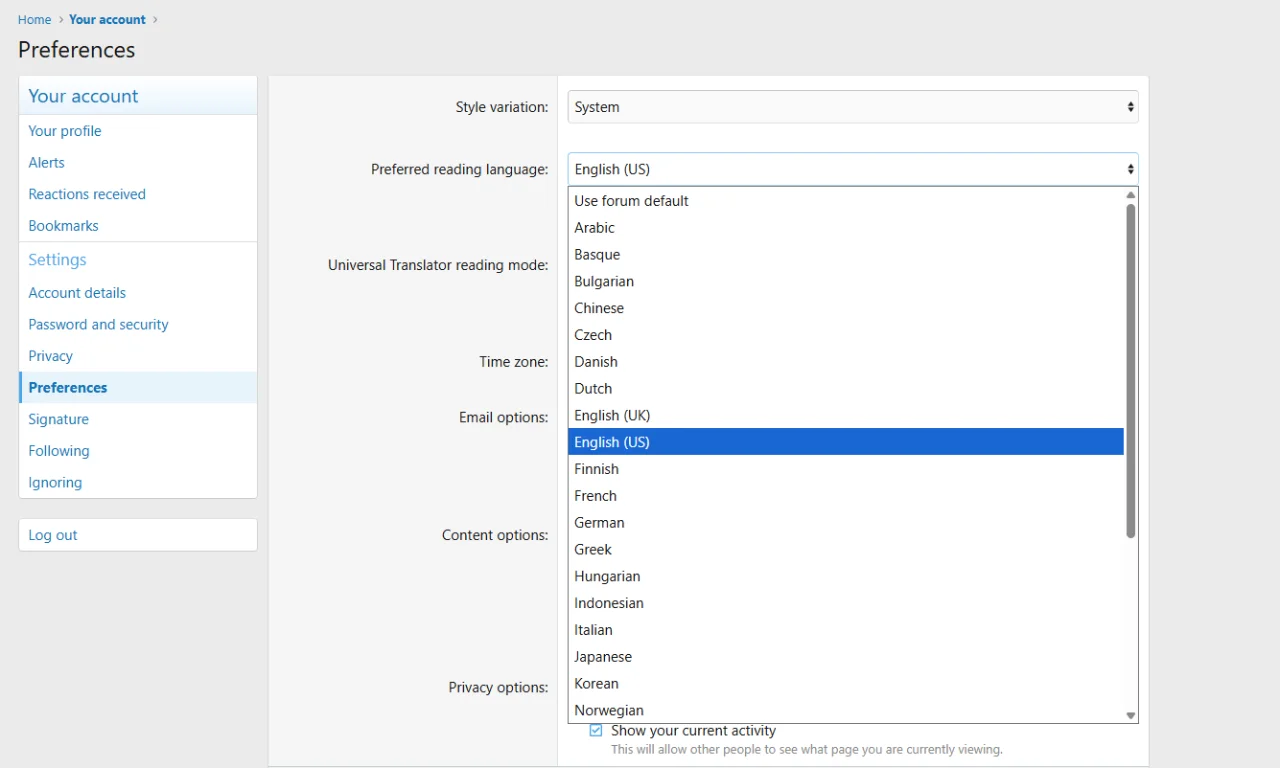Select Arabic in the language list
The width and height of the screenshot is (1280, 768).
pos(846,228)
